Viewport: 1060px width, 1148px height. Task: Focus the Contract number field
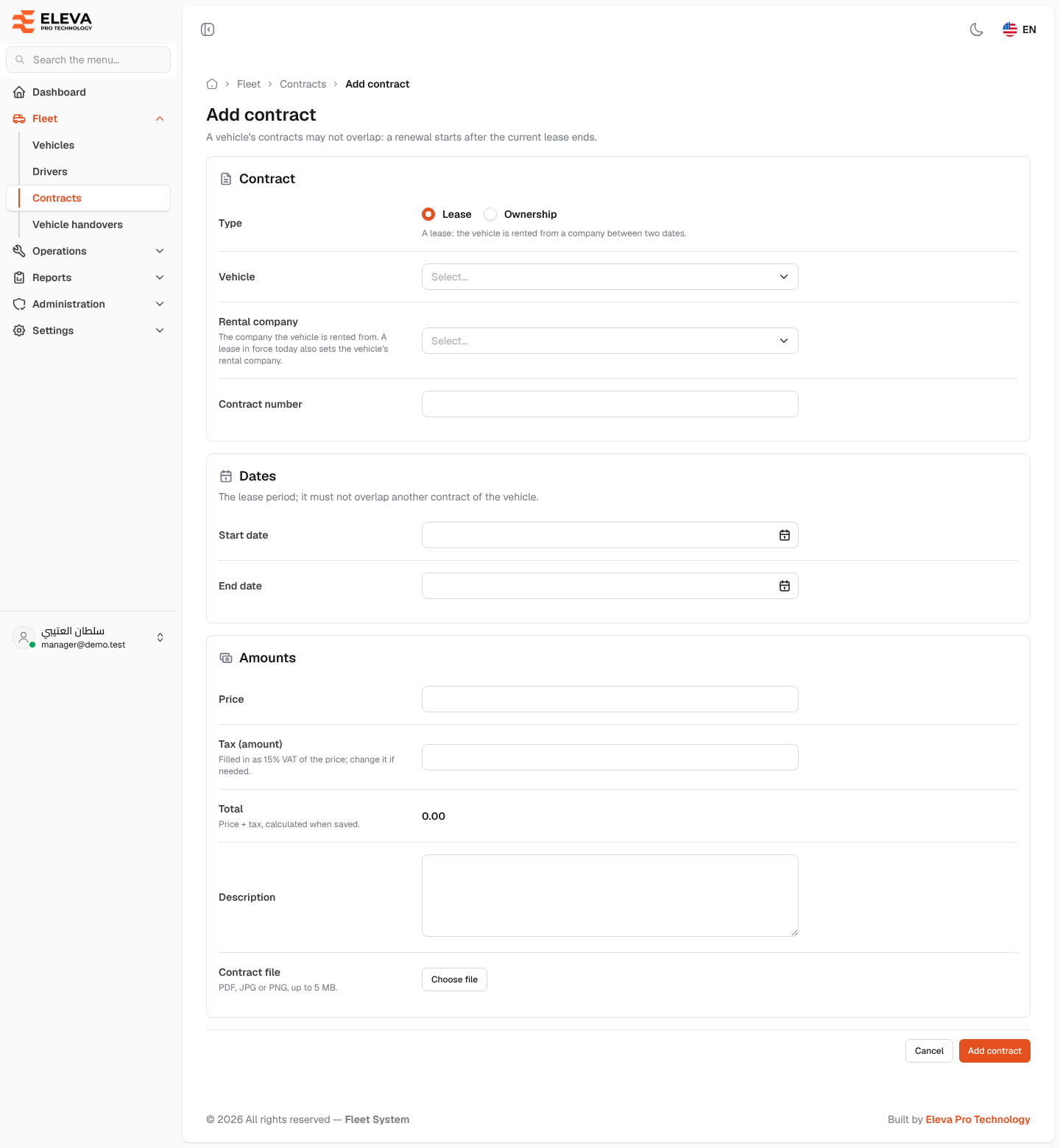click(x=610, y=404)
